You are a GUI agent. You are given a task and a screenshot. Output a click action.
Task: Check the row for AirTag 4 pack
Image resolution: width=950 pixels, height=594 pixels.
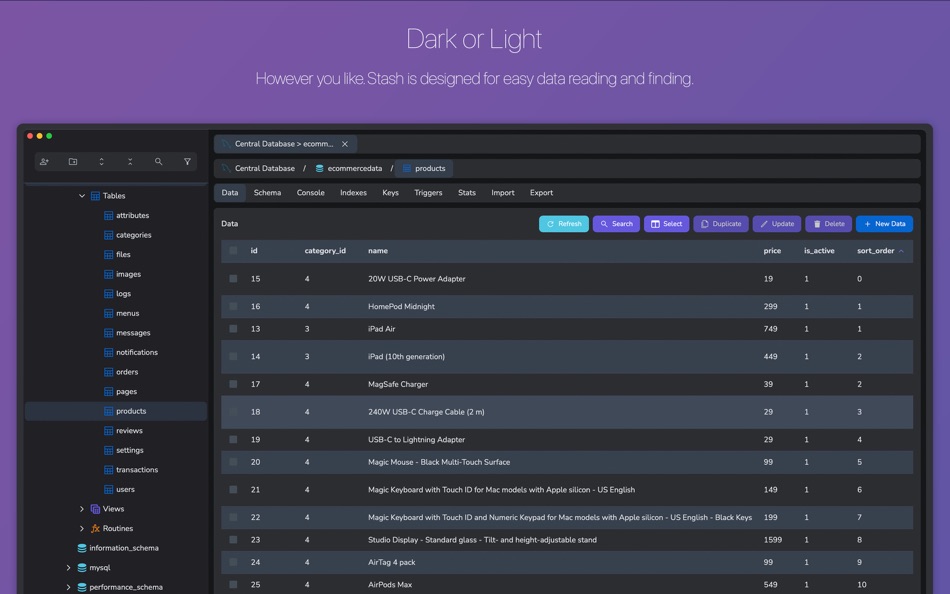233,562
